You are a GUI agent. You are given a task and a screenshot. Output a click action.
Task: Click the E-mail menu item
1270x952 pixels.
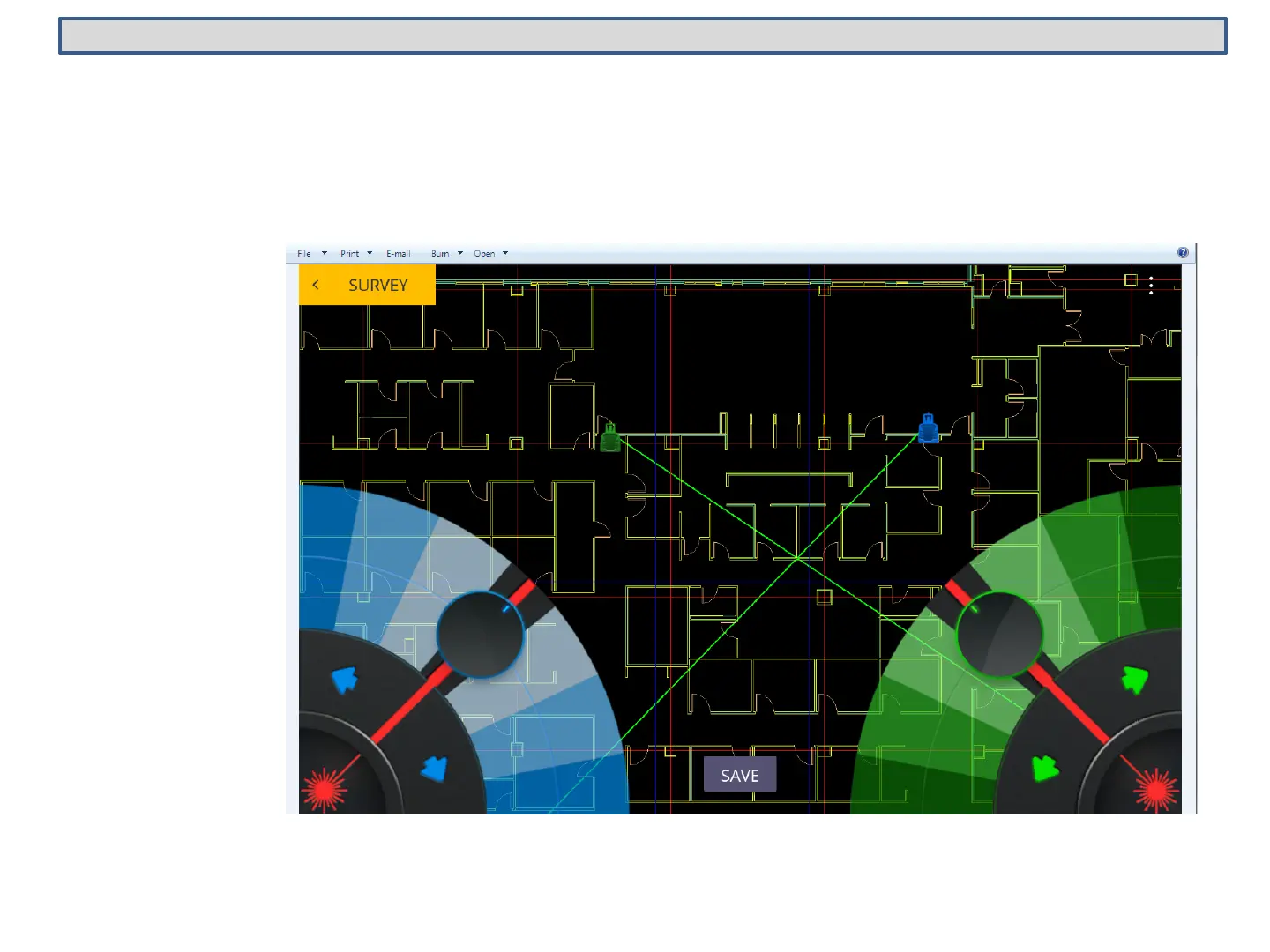(399, 254)
